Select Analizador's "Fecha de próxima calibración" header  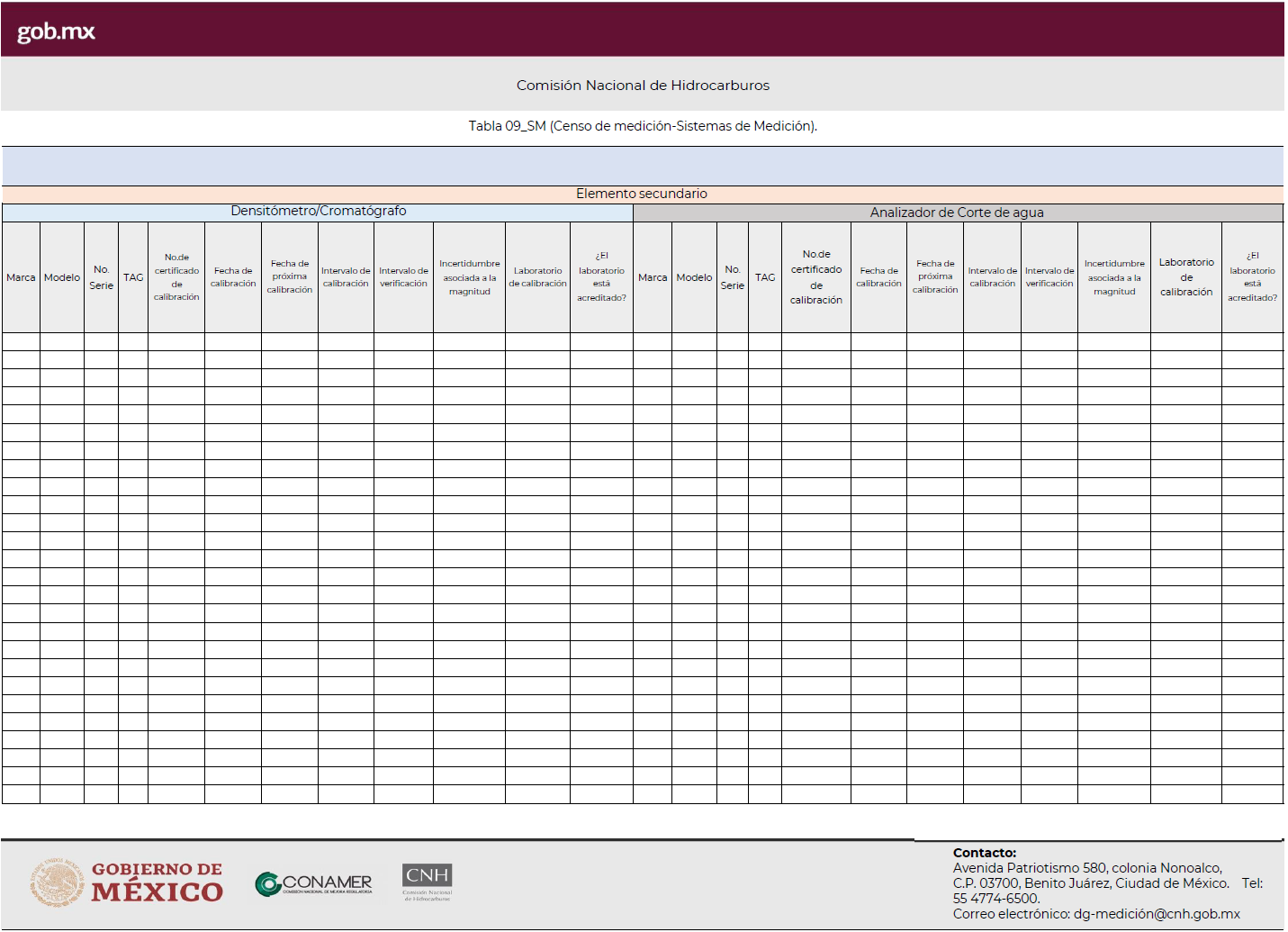(935, 277)
